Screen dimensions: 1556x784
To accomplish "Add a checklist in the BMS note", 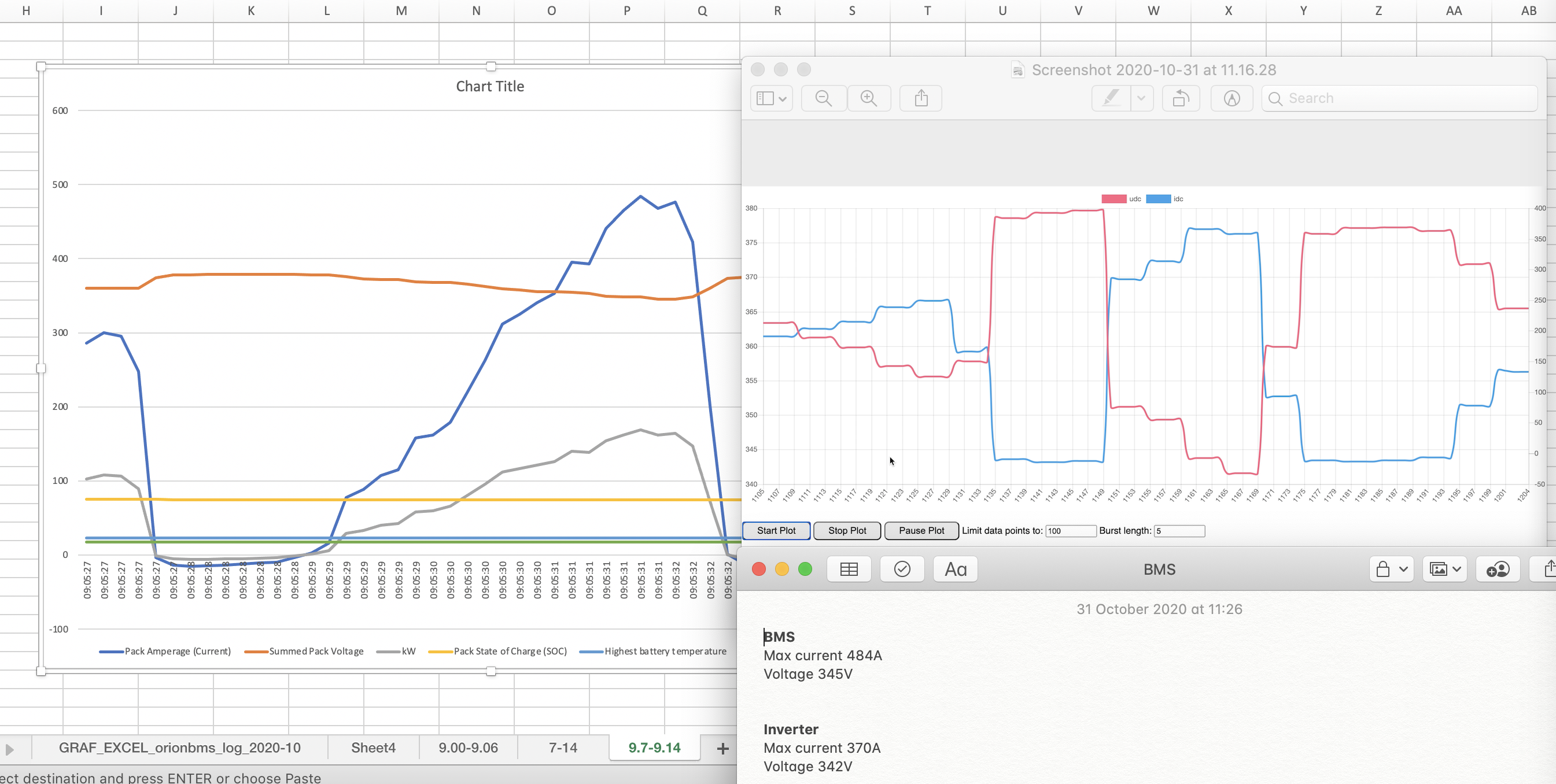I will pyautogui.click(x=902, y=569).
